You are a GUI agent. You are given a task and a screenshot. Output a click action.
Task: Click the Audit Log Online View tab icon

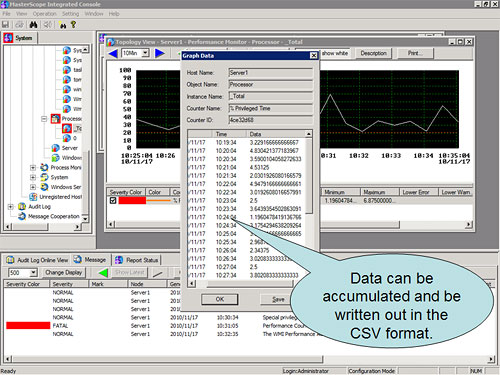(10, 260)
